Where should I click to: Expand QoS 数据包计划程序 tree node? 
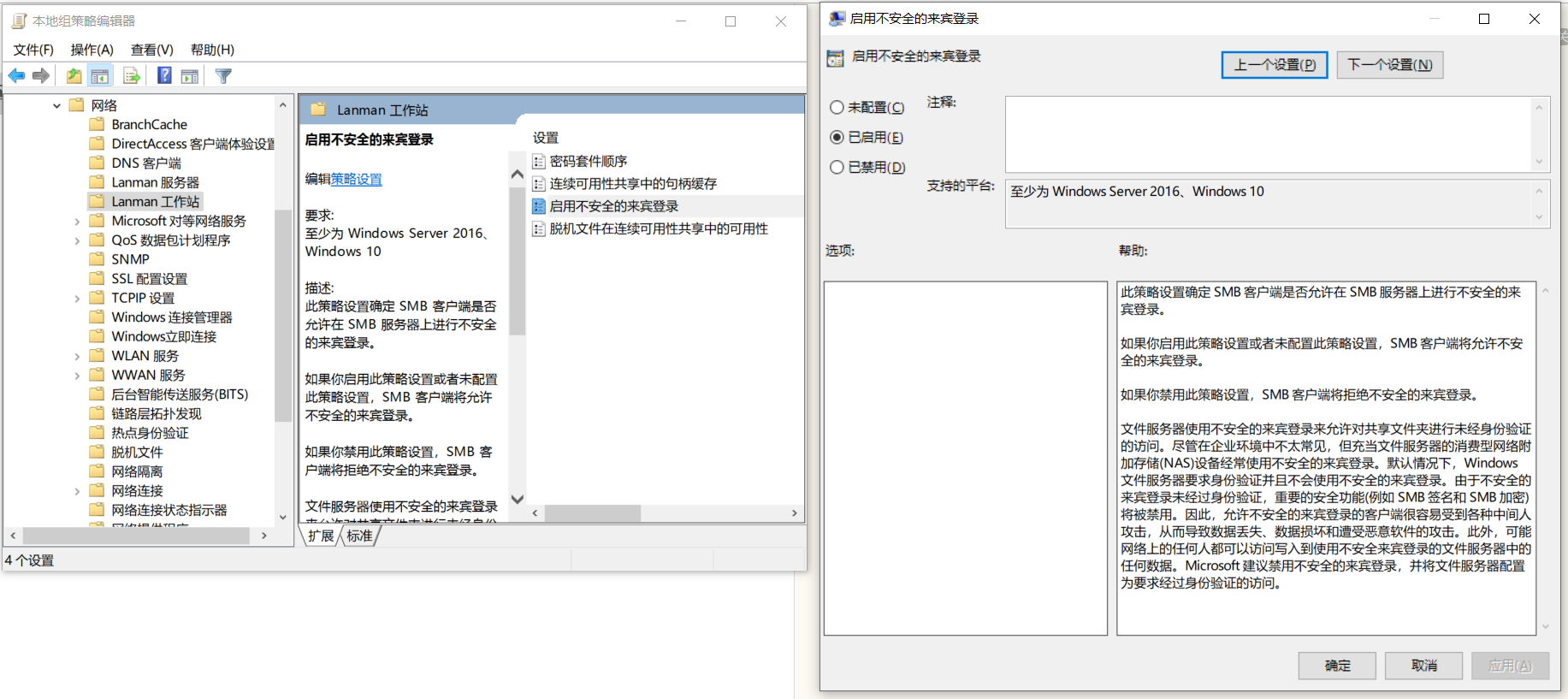click(x=77, y=241)
